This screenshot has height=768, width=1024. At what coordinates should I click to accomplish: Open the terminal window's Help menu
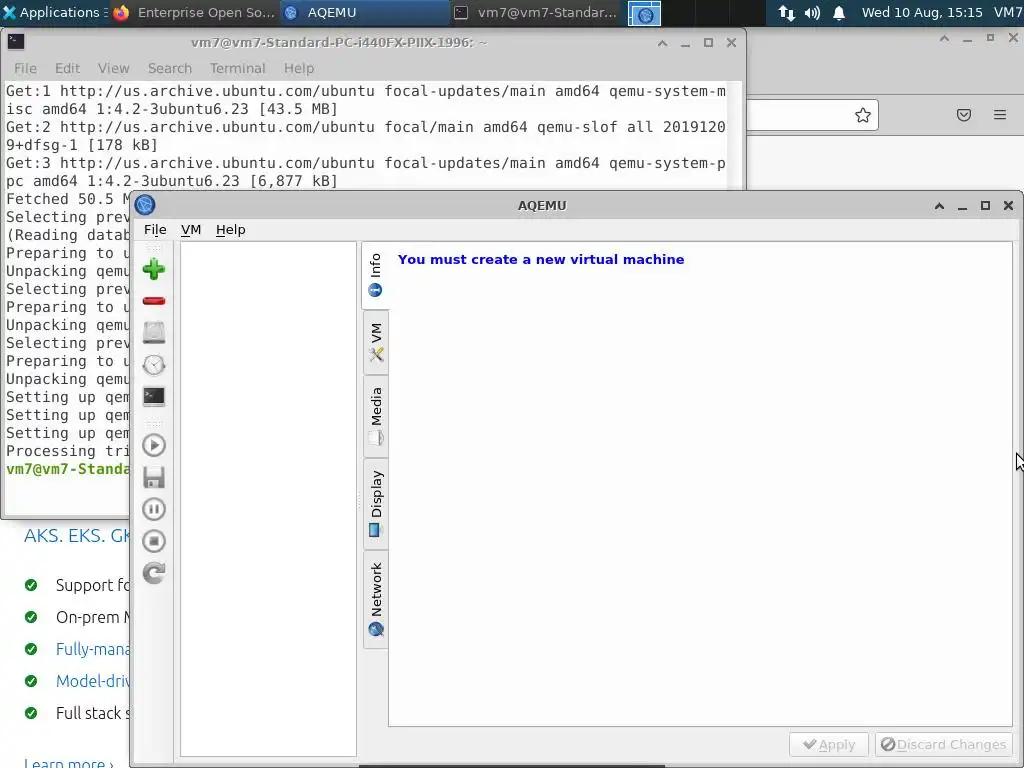pyautogui.click(x=298, y=68)
